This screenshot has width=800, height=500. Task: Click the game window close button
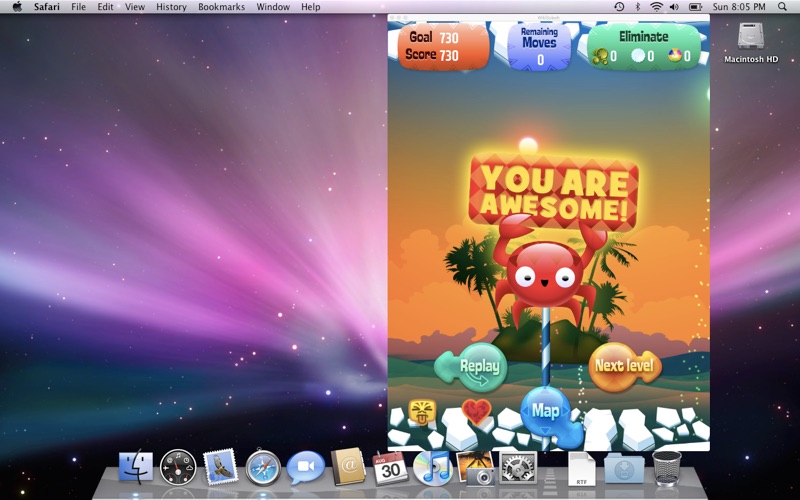point(392,18)
